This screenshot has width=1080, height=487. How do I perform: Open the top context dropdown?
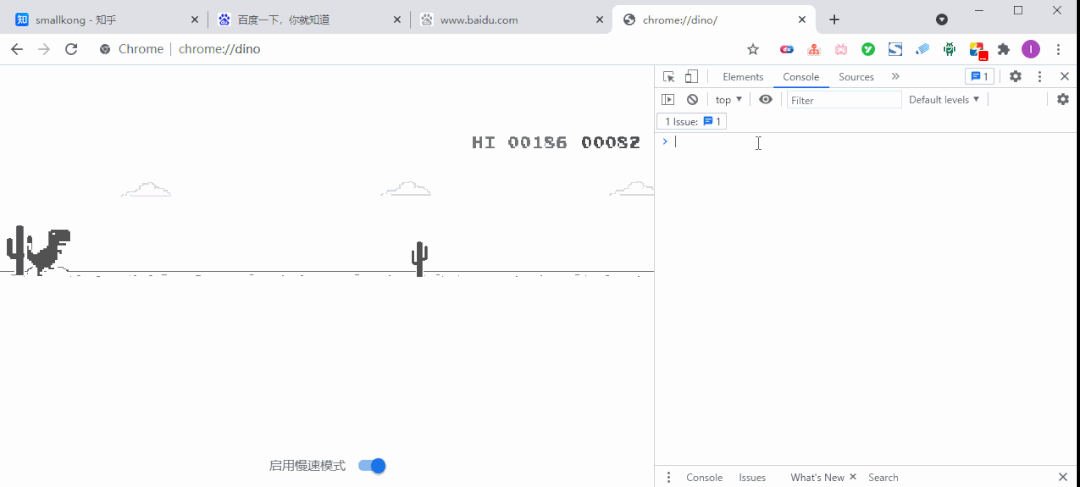coord(729,100)
